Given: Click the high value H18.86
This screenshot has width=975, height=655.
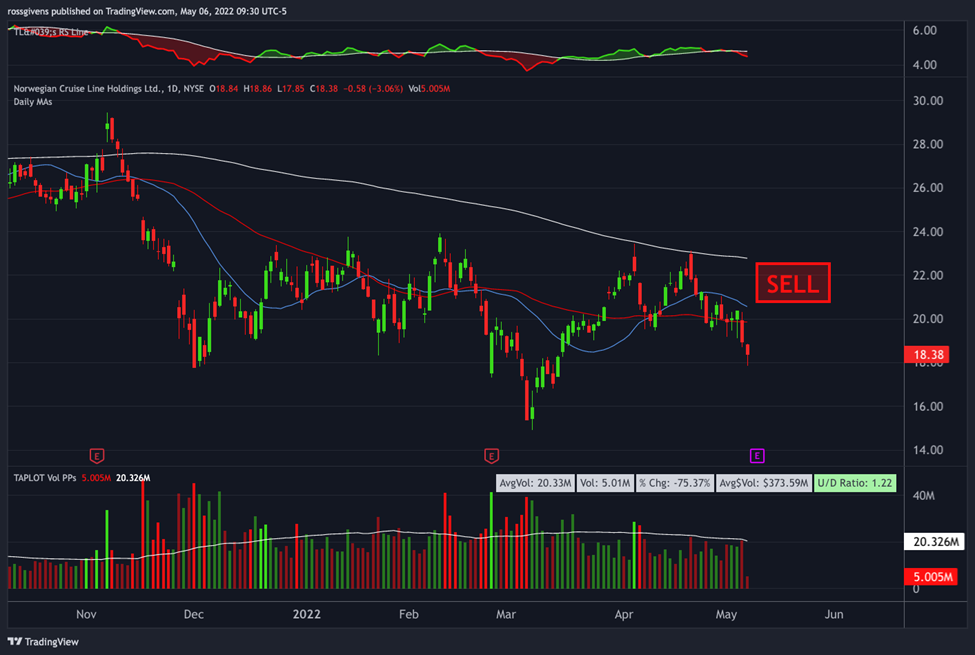Looking at the screenshot, I should (257, 88).
